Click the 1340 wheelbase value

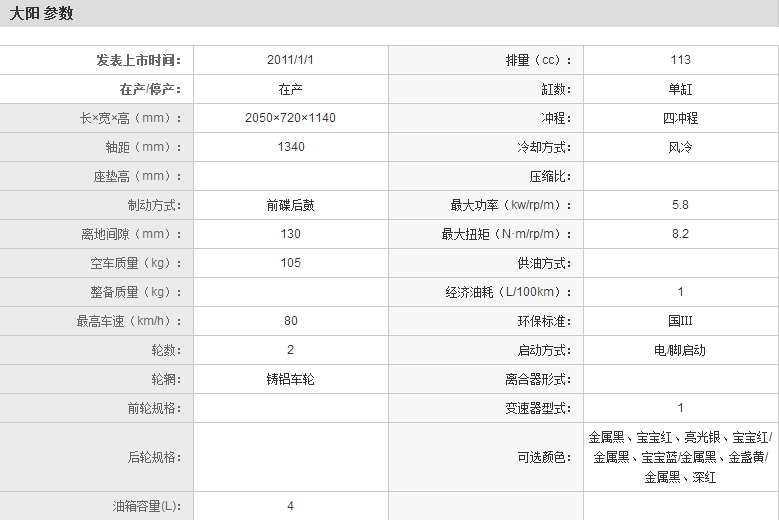coord(290,147)
